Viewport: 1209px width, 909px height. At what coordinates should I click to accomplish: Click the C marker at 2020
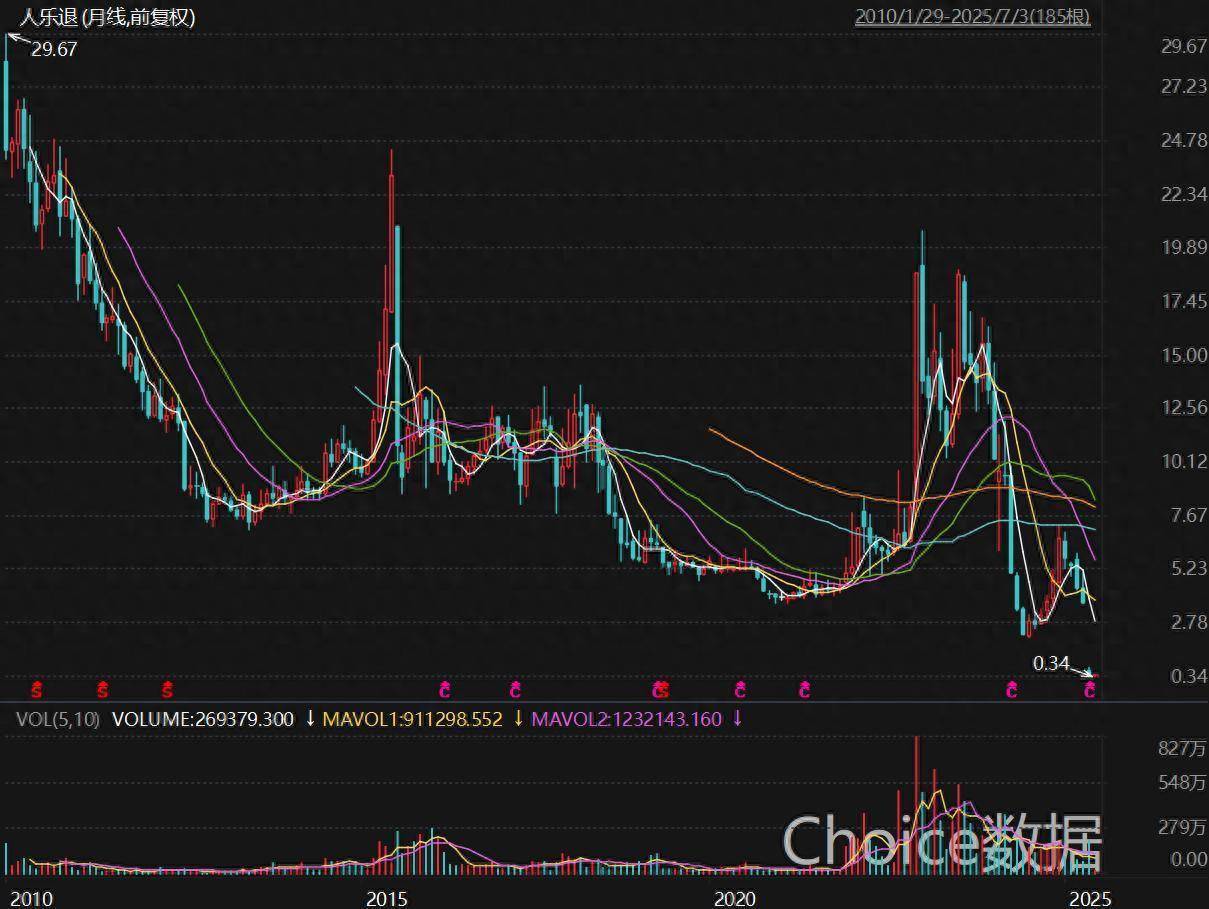[x=740, y=689]
